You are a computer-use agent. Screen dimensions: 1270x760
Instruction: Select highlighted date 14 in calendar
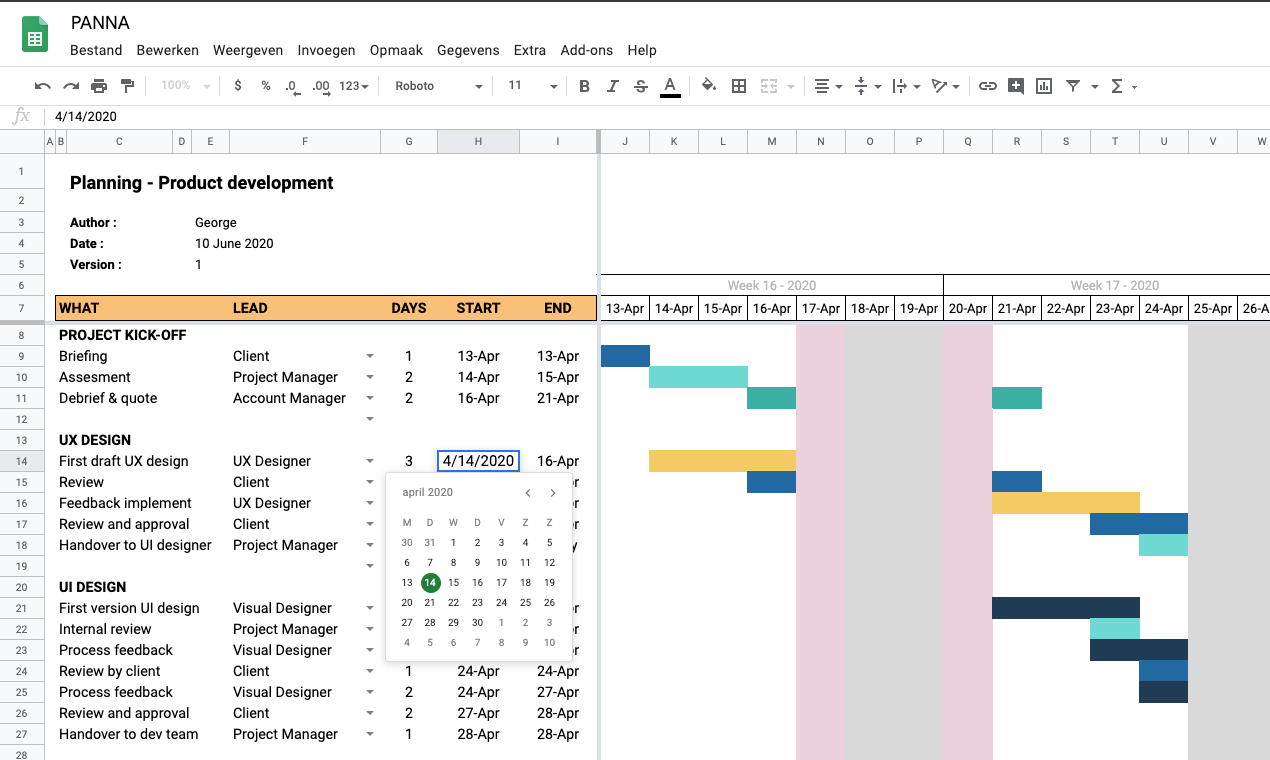coord(430,583)
